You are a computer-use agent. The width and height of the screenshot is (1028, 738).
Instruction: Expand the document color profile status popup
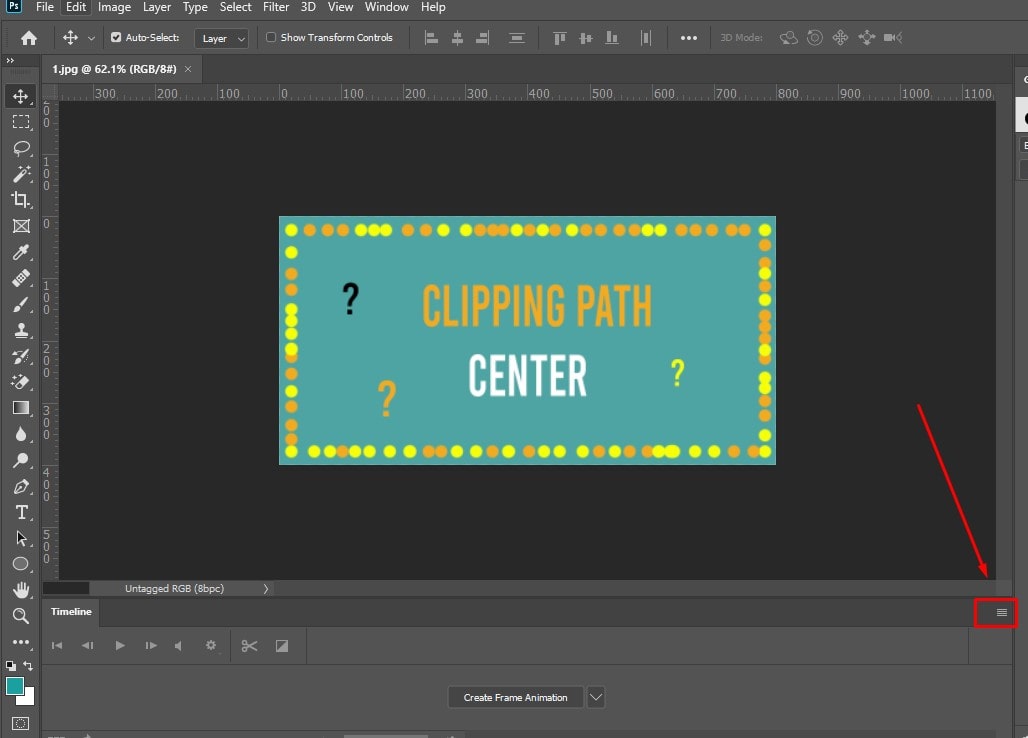click(265, 588)
